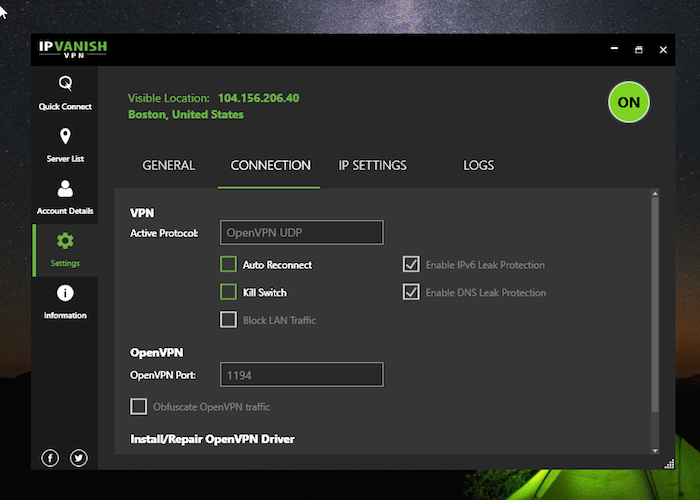The image size is (700, 500).
Task: Open the Active Protocol dropdown
Action: coord(302,233)
